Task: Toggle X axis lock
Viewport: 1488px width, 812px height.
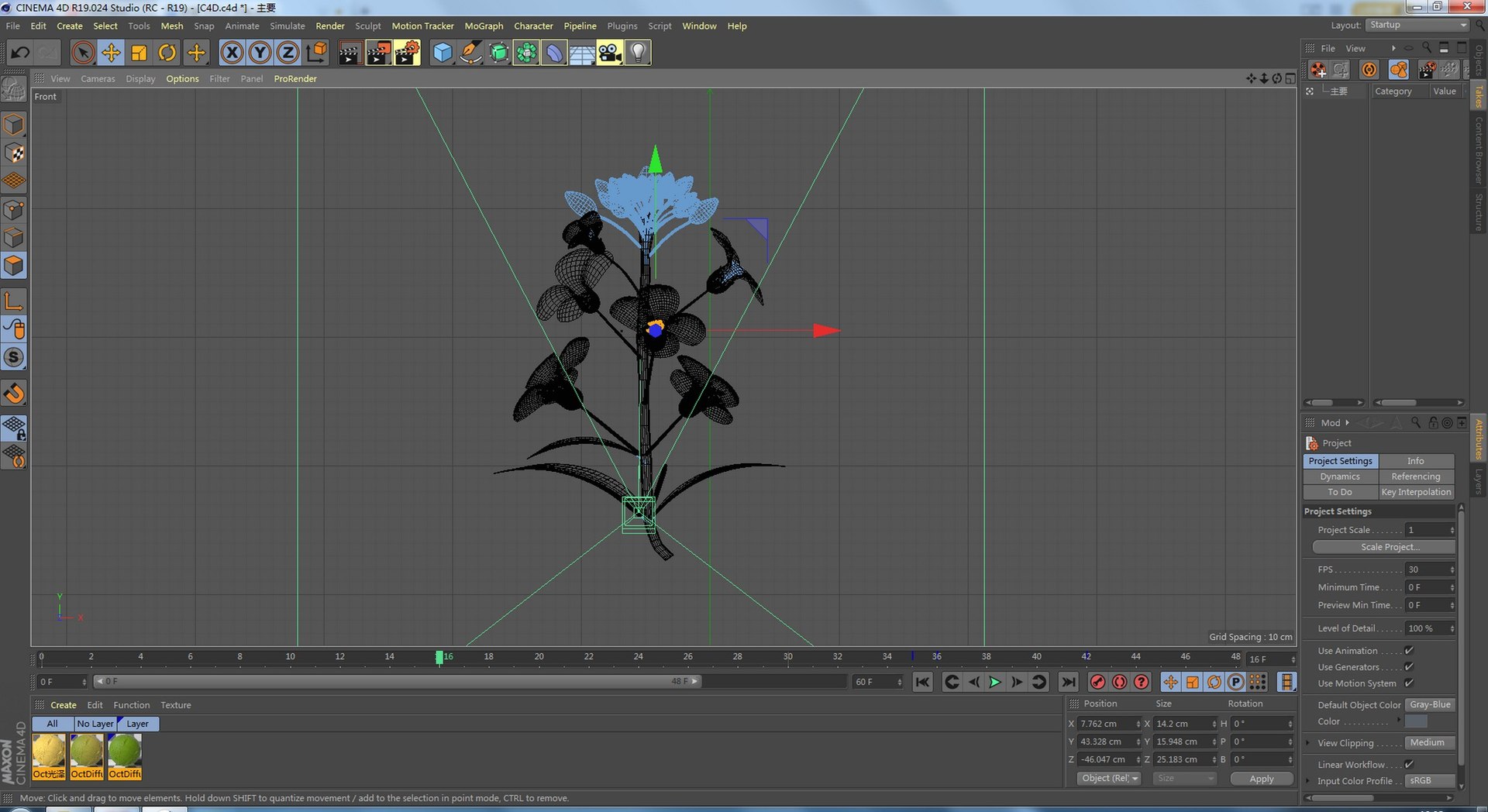Action: [x=232, y=53]
